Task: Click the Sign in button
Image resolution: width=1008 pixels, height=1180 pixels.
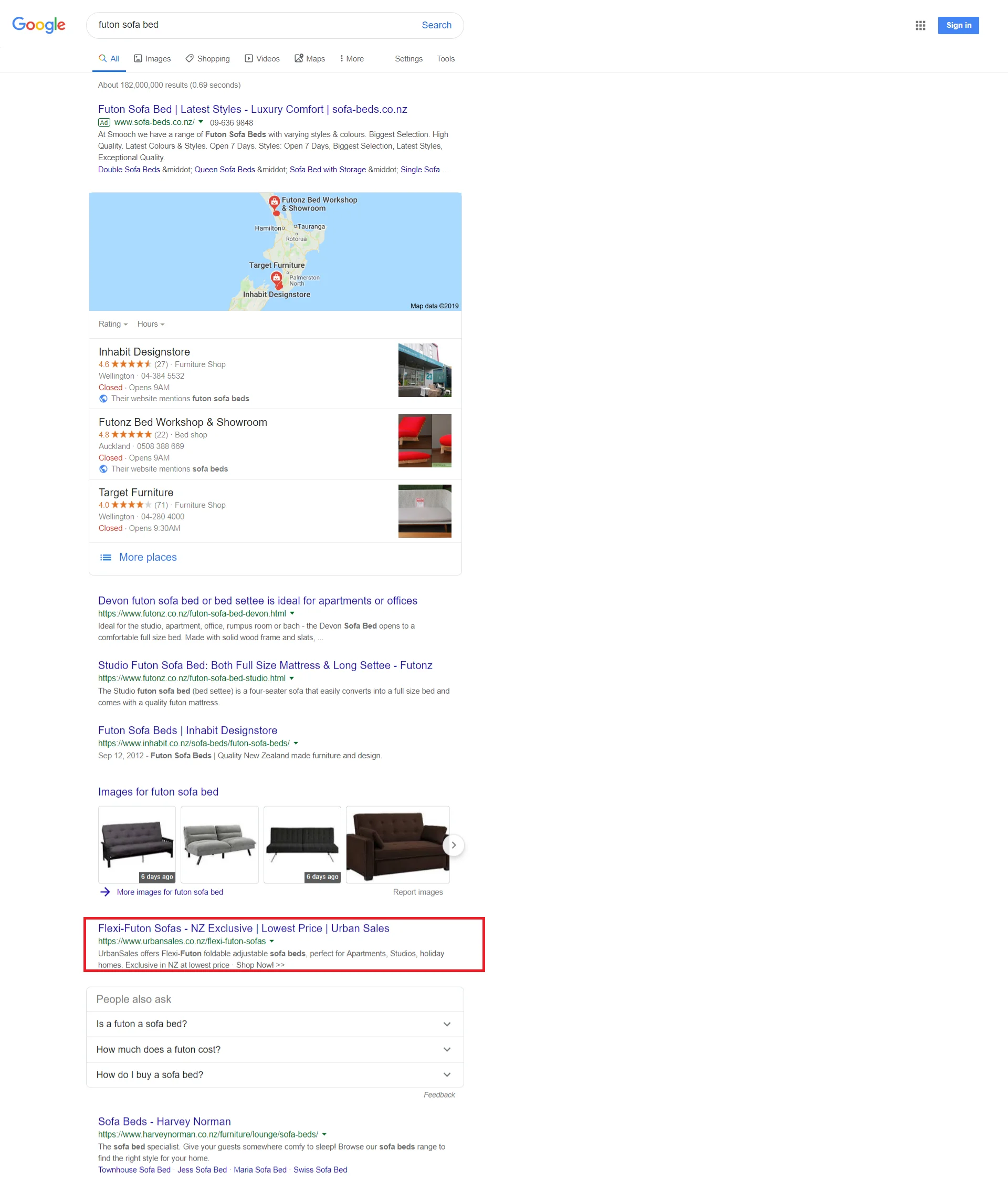Action: coord(959,25)
